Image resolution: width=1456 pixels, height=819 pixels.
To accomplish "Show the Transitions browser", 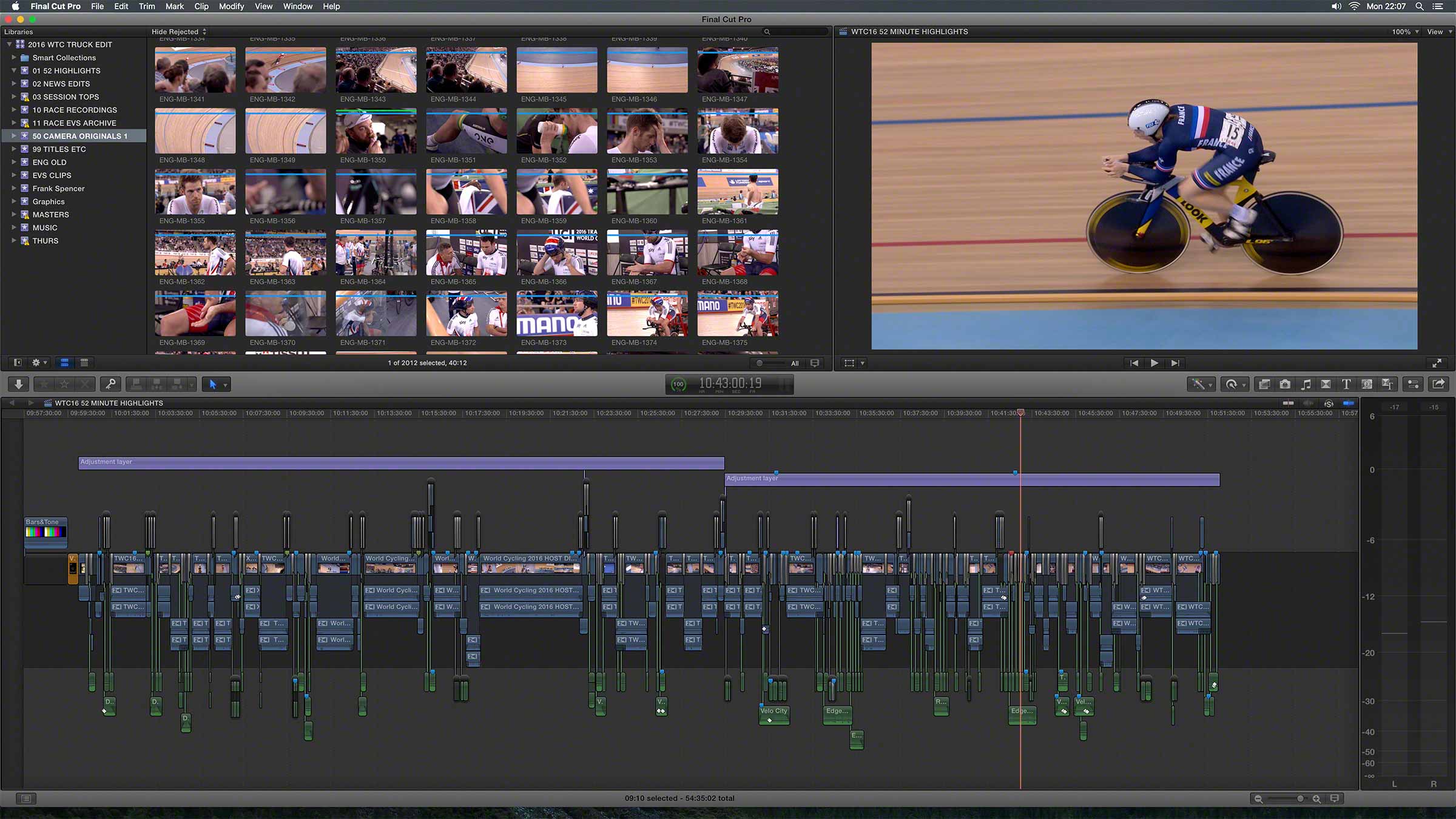I will pyautogui.click(x=1326, y=384).
